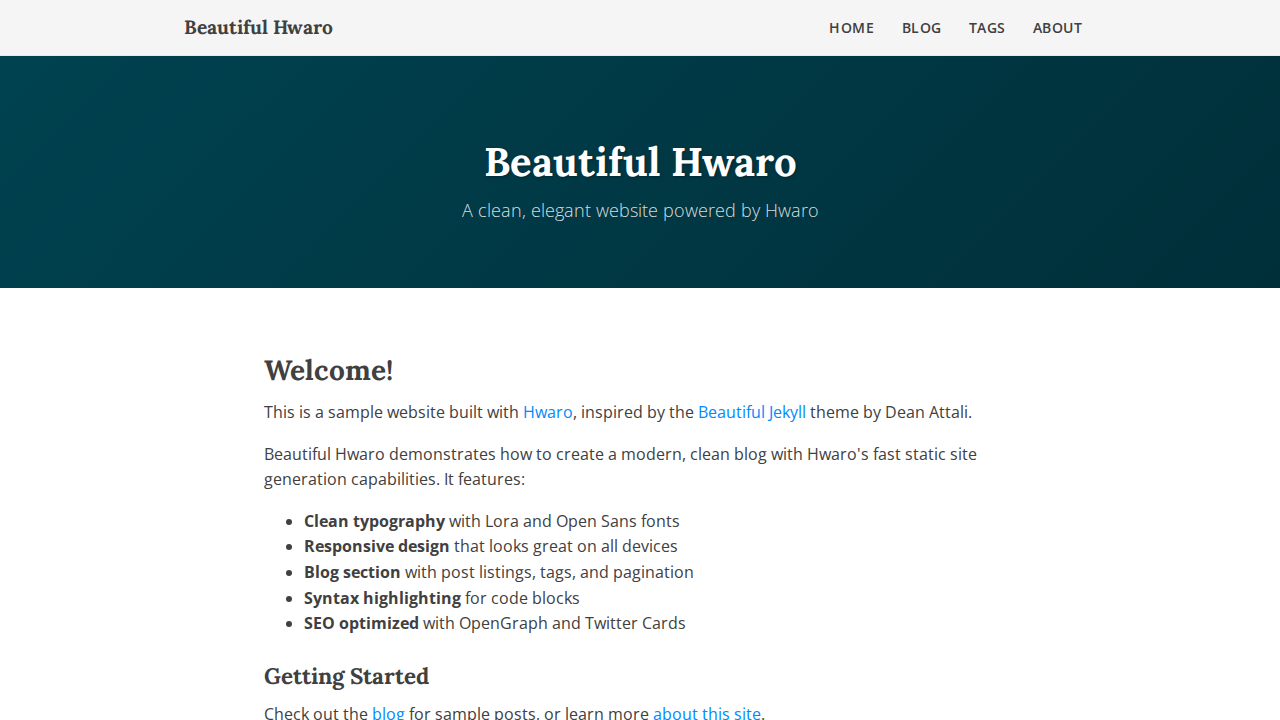The height and width of the screenshot is (720, 1280).
Task: Click the hero banner title 'Beautiful Hwaro'
Action: pos(640,161)
